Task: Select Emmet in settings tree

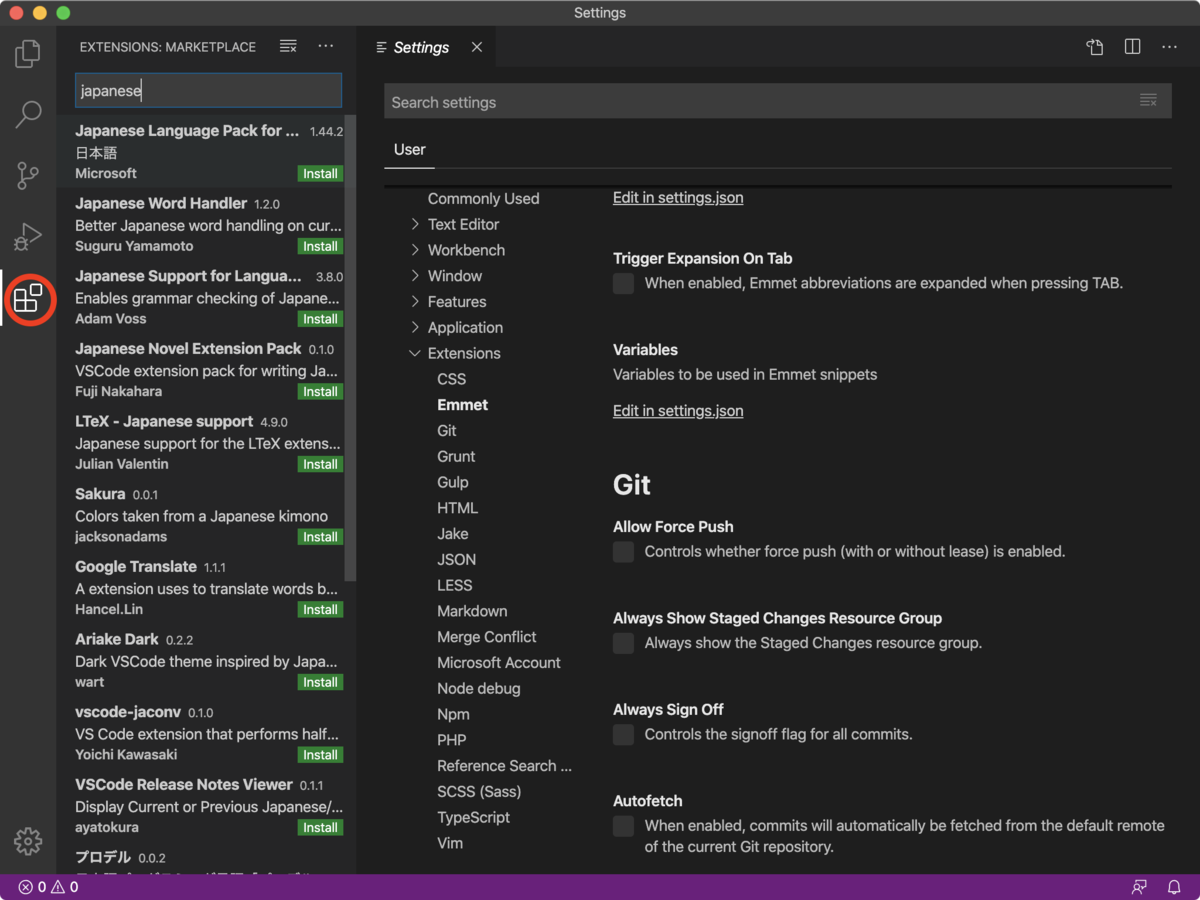Action: 462,405
